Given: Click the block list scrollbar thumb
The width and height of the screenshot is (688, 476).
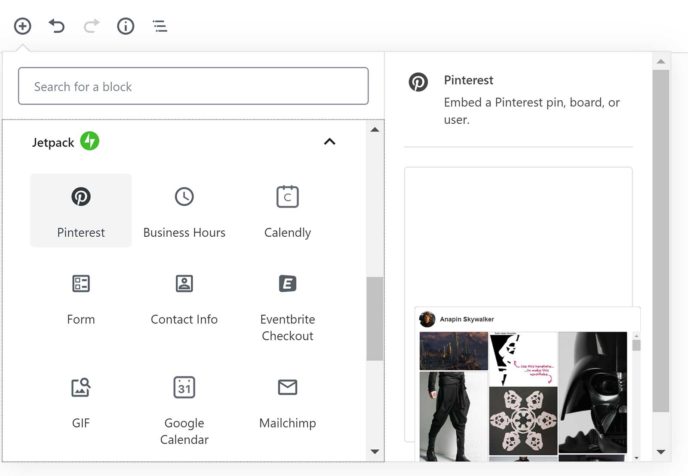Looking at the screenshot, I should point(375,319).
